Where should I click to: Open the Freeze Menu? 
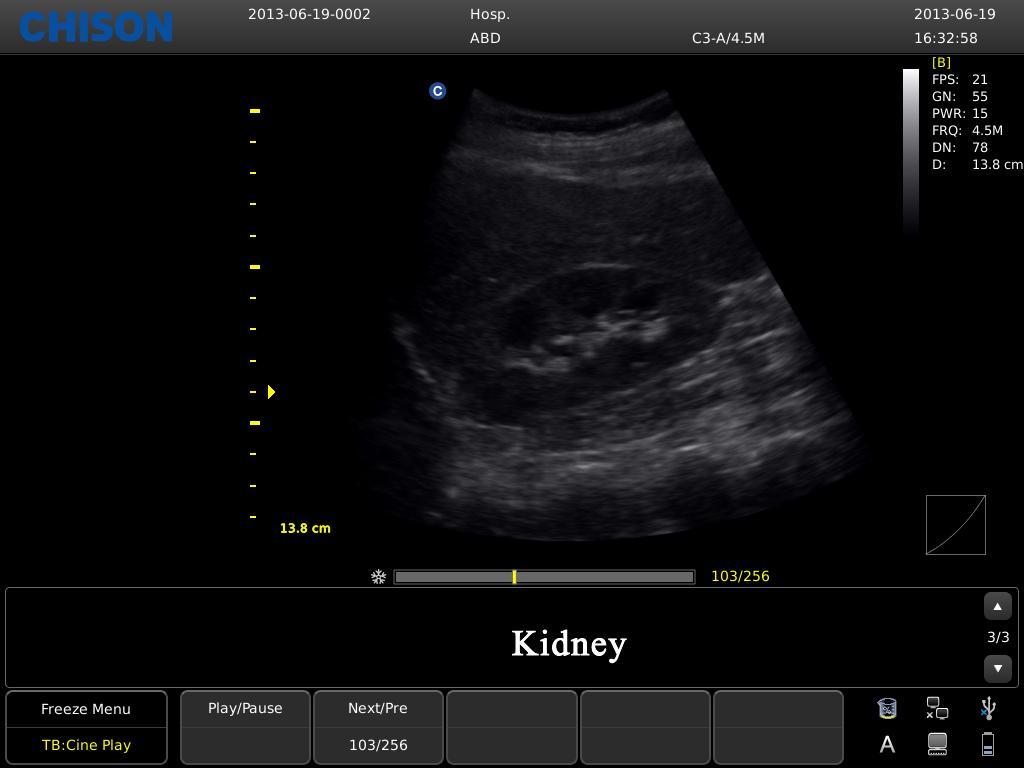(86, 709)
